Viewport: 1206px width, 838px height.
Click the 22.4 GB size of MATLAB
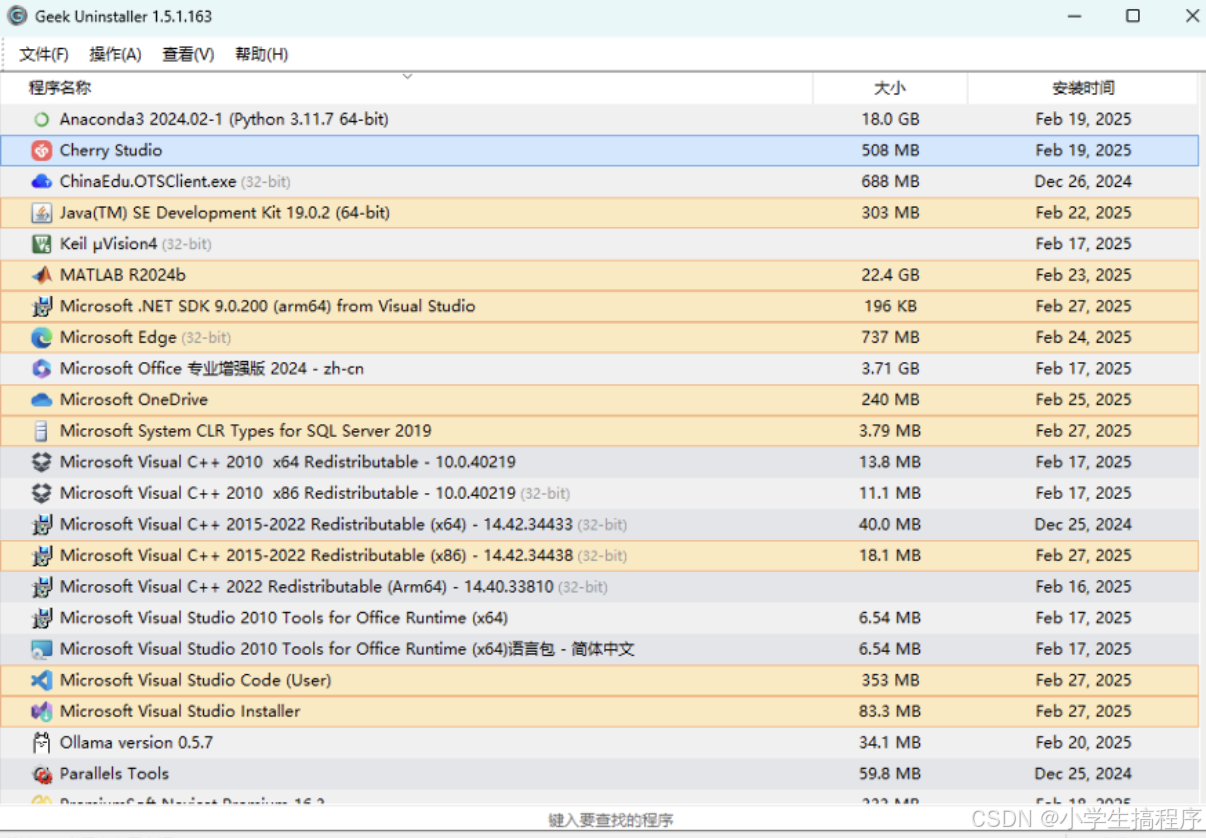(x=890, y=275)
